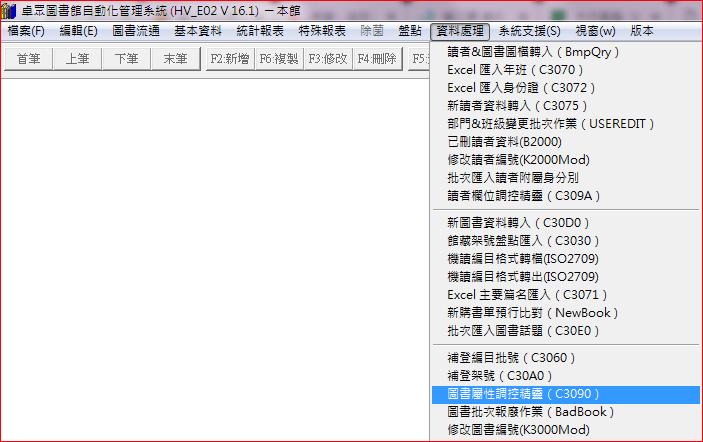Select 批次匯入讀者附屬身分別
The height and width of the screenshot is (442, 703).
pyautogui.click(x=566, y=178)
